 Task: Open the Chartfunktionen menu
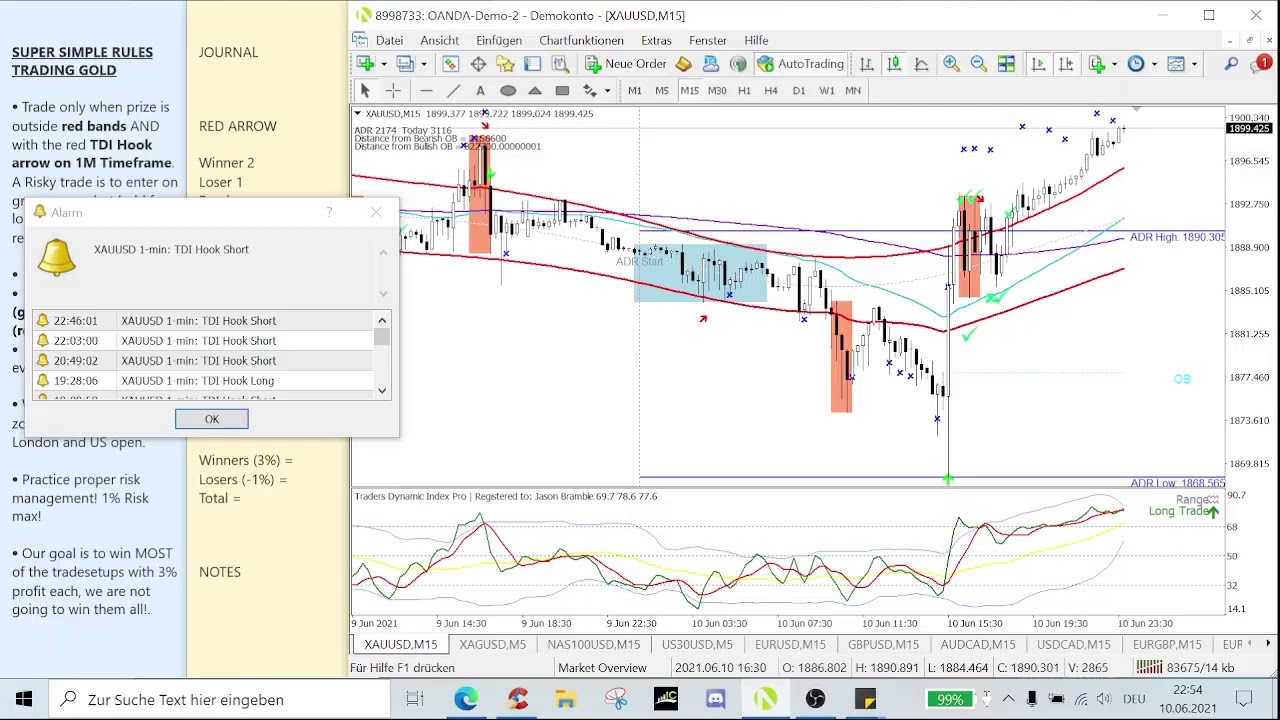point(581,40)
